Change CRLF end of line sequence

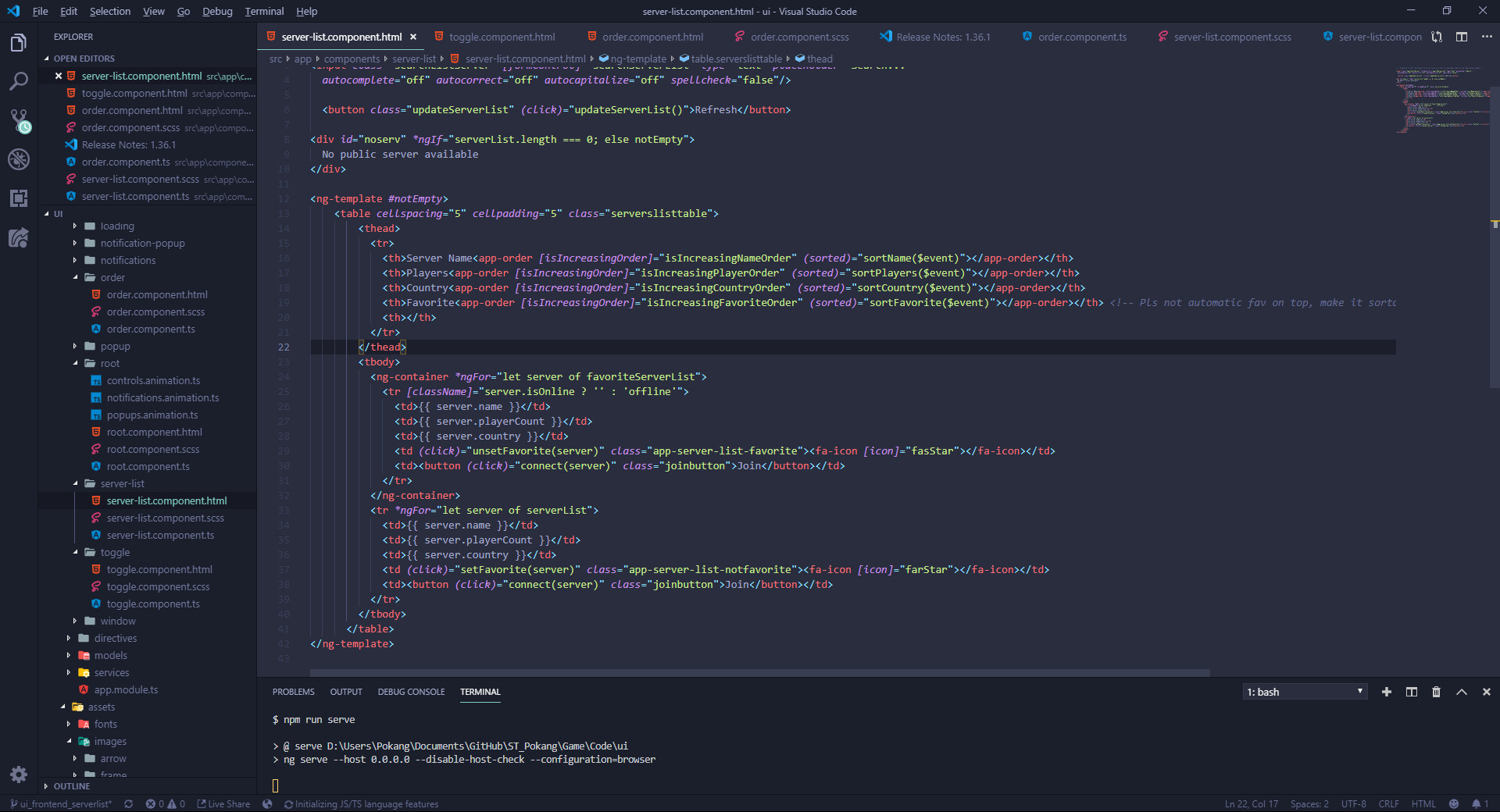(x=1389, y=804)
